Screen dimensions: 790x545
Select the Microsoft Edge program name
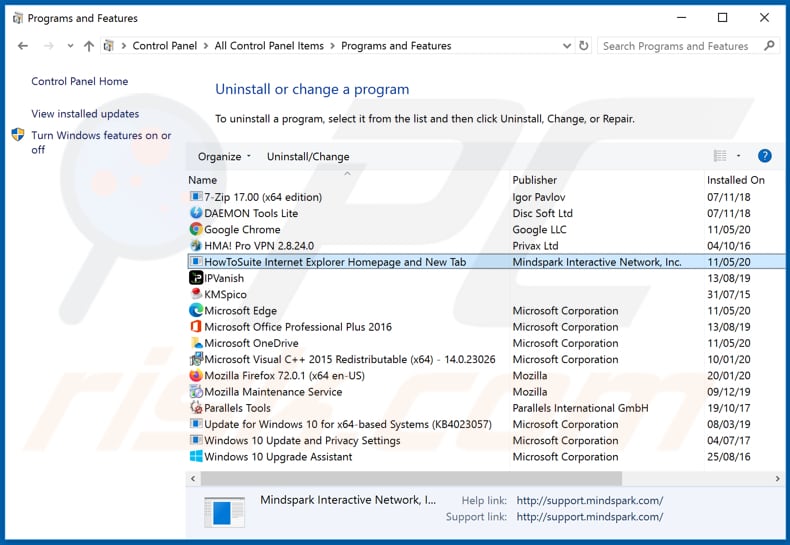(x=240, y=311)
